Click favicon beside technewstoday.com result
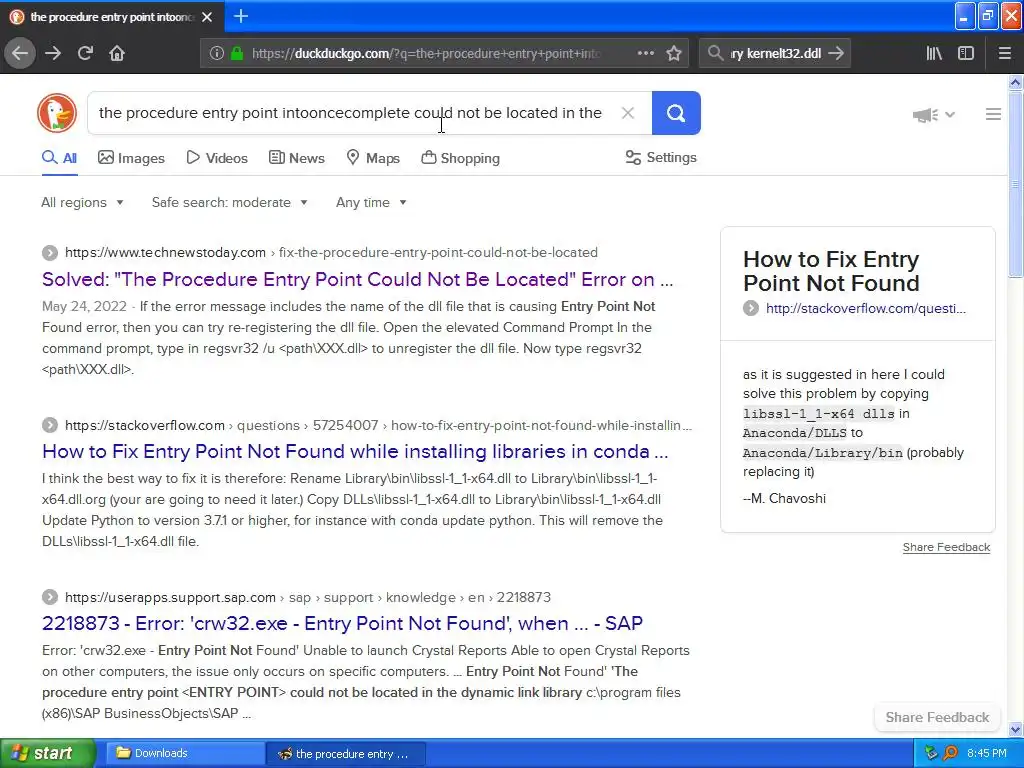The width and height of the screenshot is (1024, 768). tap(50, 253)
